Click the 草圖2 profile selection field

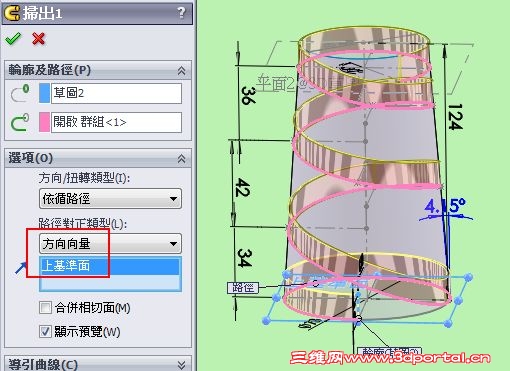[x=116, y=93]
